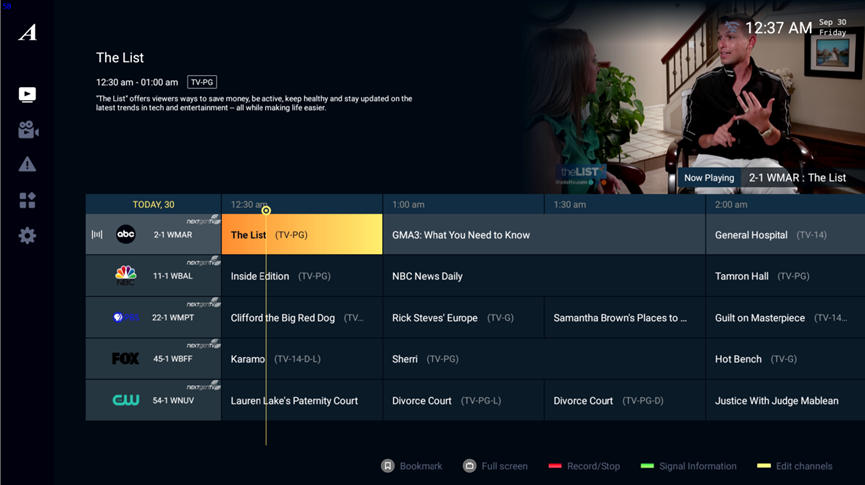Image resolution: width=865 pixels, height=485 pixels.
Task: Select Karamo program cell
Action: pos(302,359)
